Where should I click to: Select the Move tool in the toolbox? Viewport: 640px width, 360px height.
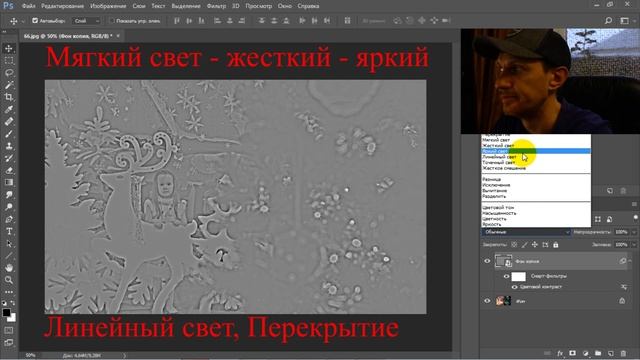pyautogui.click(x=9, y=49)
